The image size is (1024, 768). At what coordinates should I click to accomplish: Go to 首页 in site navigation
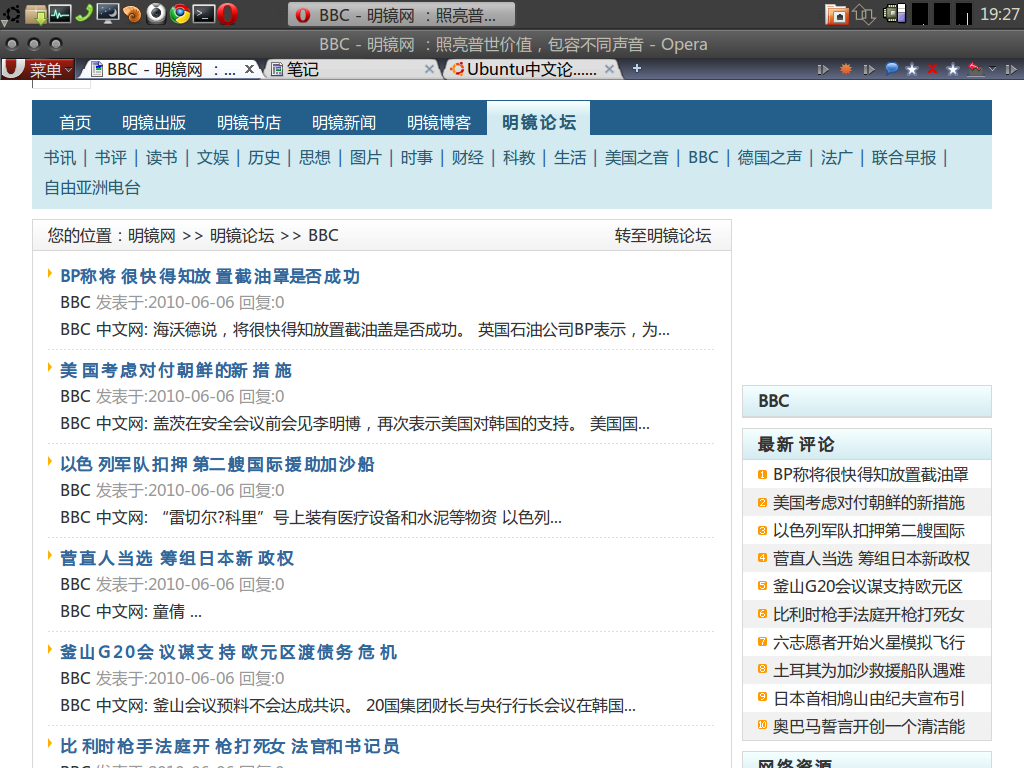[x=75, y=122]
